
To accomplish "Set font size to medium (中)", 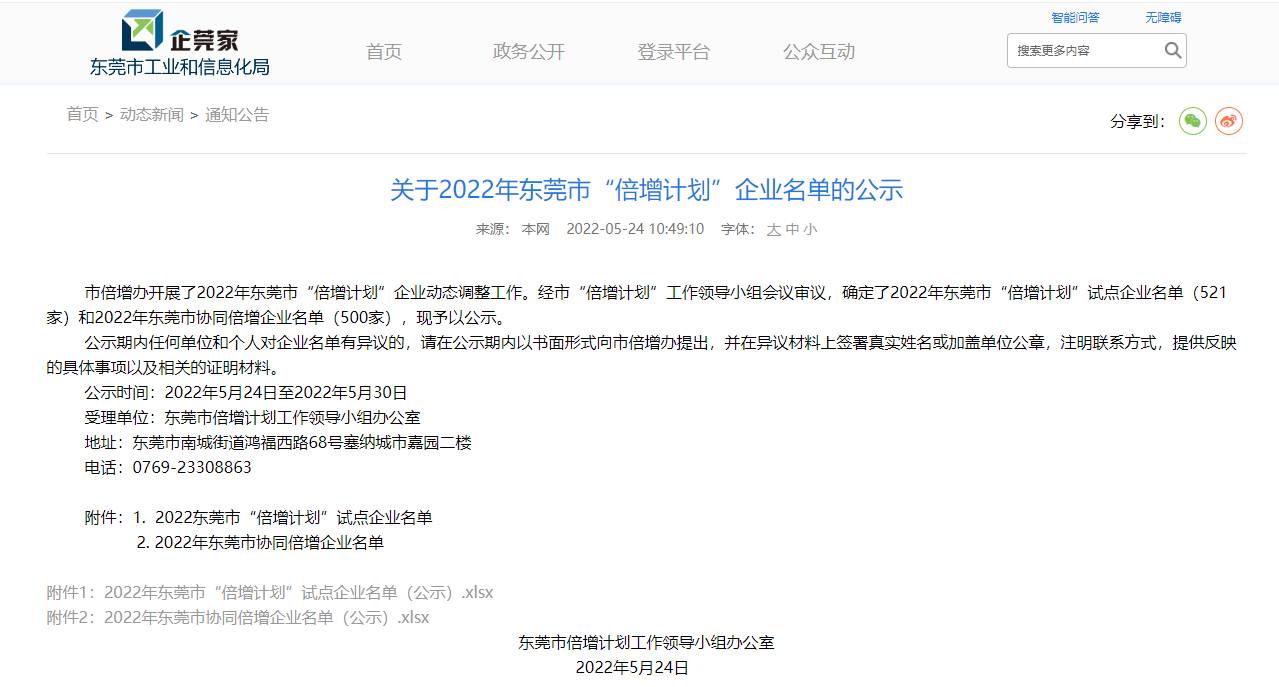I will [x=792, y=229].
